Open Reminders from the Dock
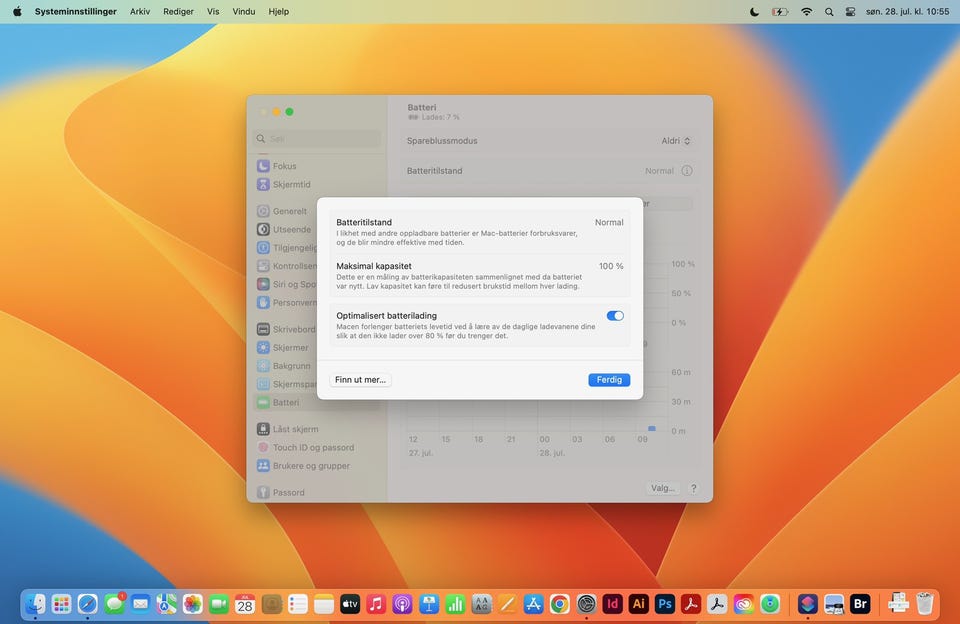Viewport: 960px width, 624px height. click(x=298, y=604)
